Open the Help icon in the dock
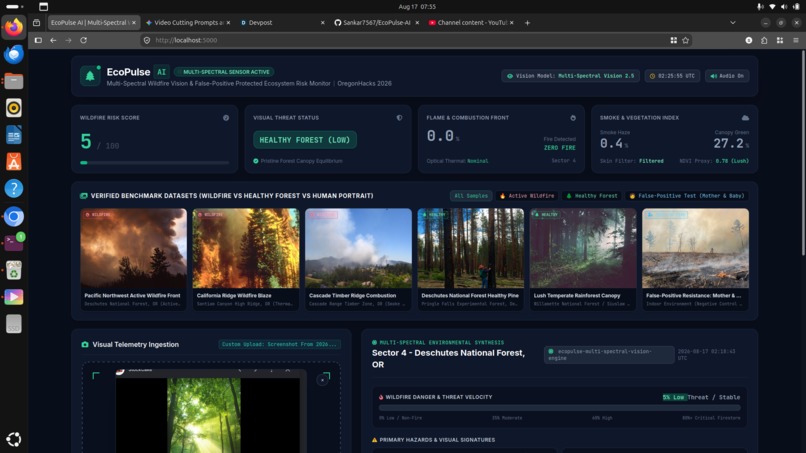 [14, 189]
